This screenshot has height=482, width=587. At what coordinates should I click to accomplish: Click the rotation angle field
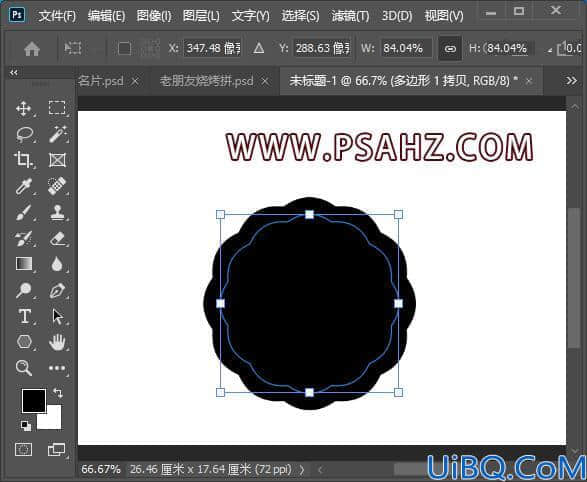coord(574,48)
